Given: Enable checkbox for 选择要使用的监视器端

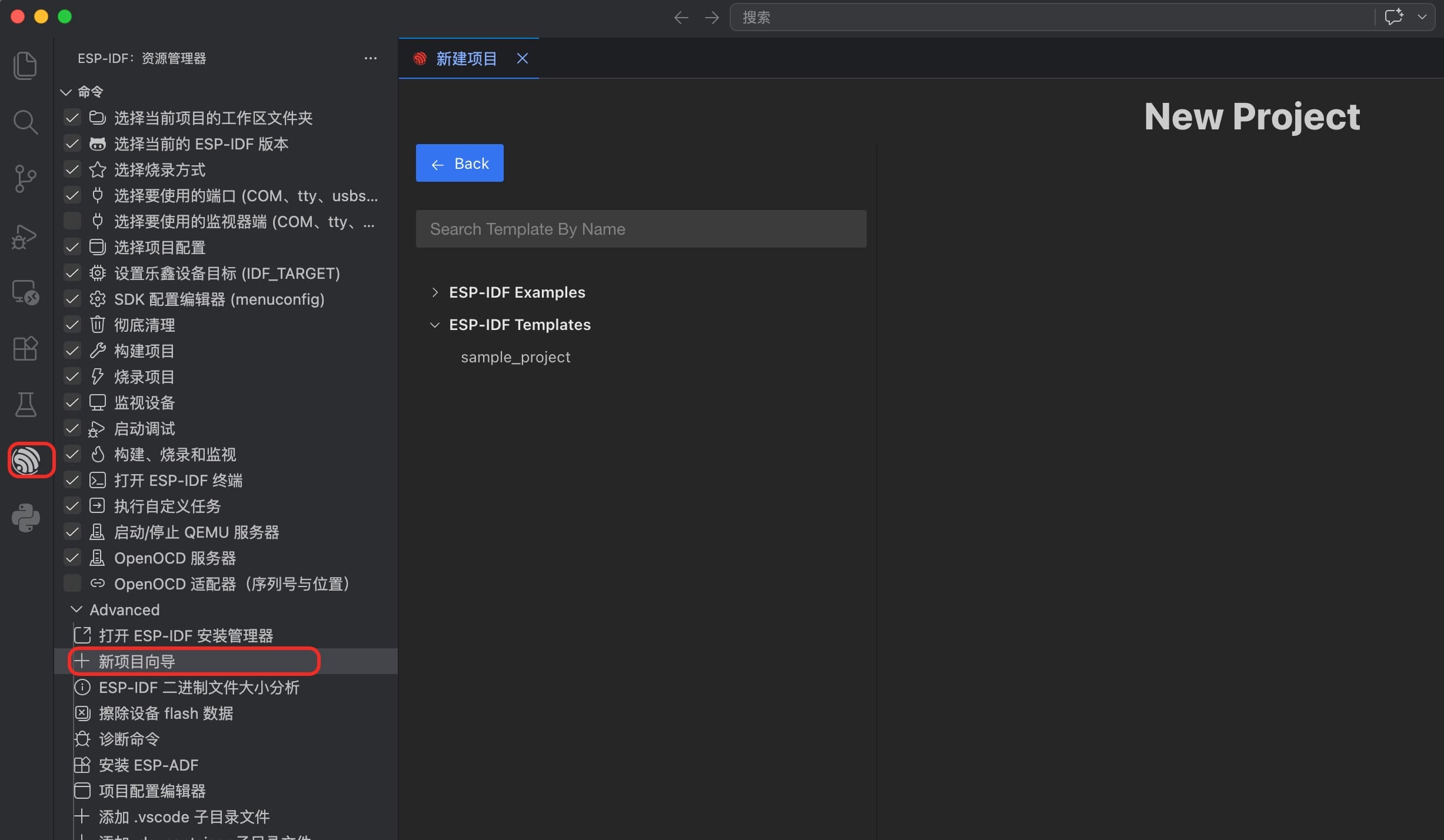Looking at the screenshot, I should pyautogui.click(x=72, y=221).
